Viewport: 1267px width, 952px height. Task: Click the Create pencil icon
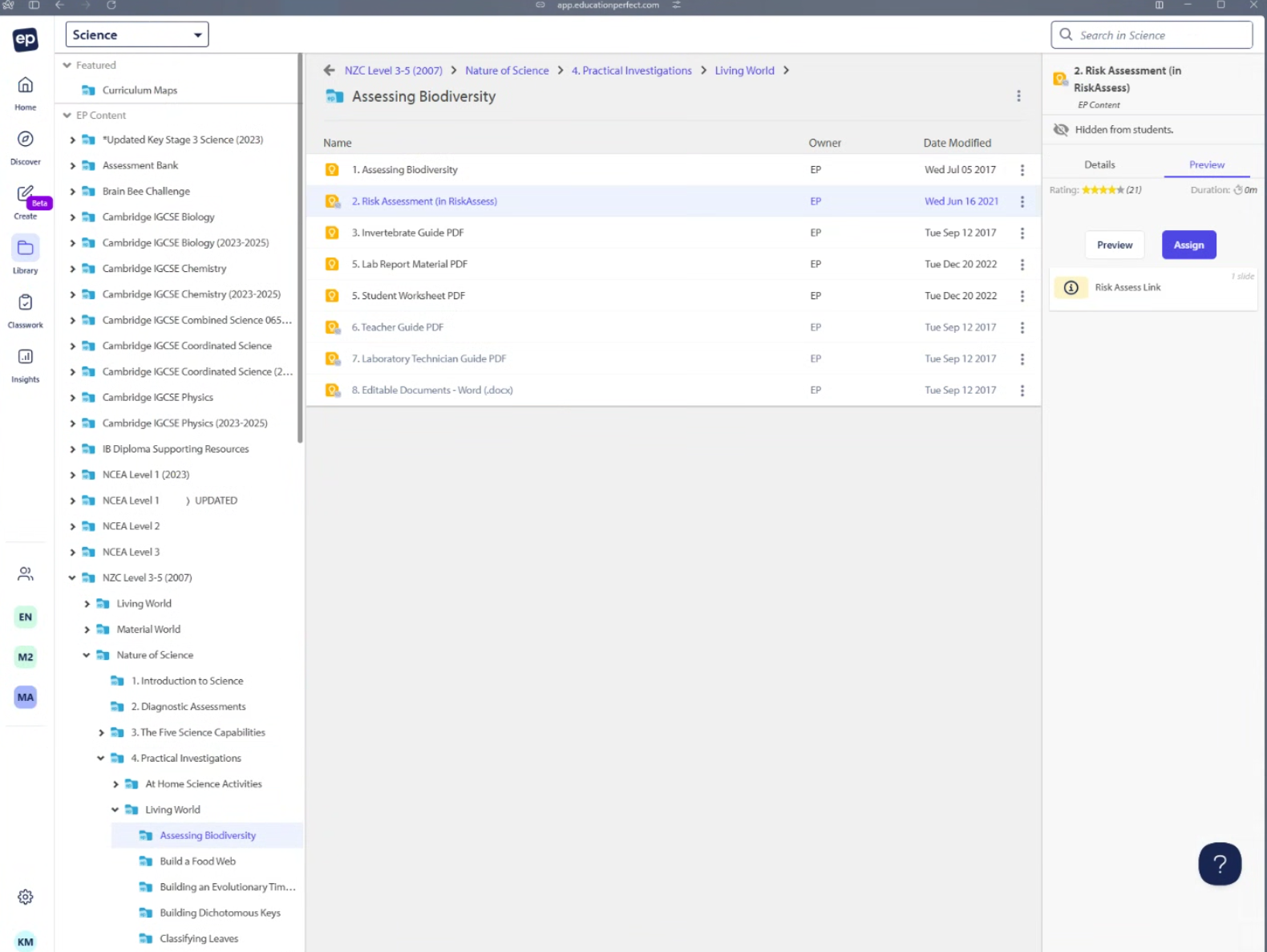(26, 194)
